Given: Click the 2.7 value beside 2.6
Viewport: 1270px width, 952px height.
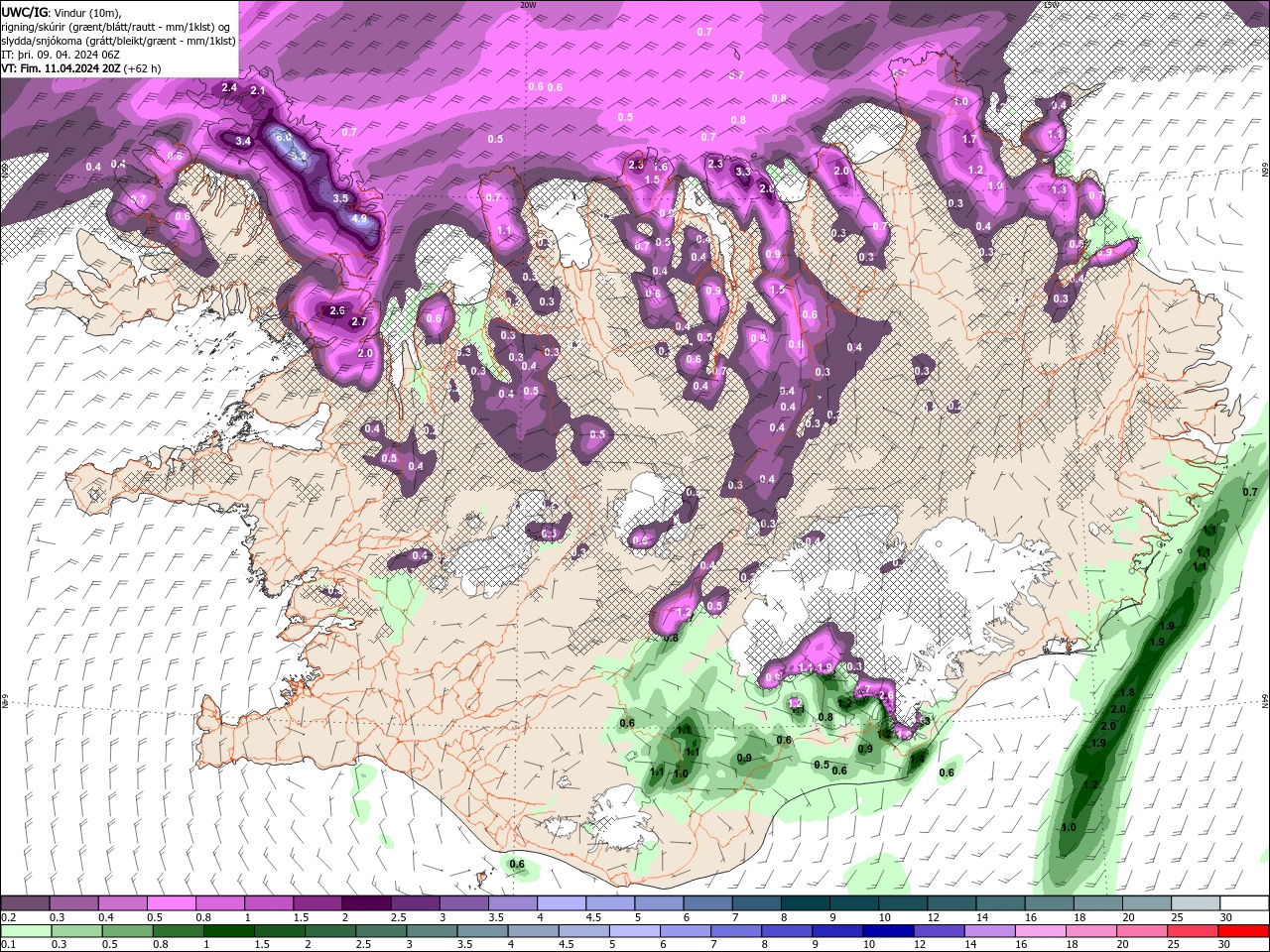Looking at the screenshot, I should click(359, 321).
